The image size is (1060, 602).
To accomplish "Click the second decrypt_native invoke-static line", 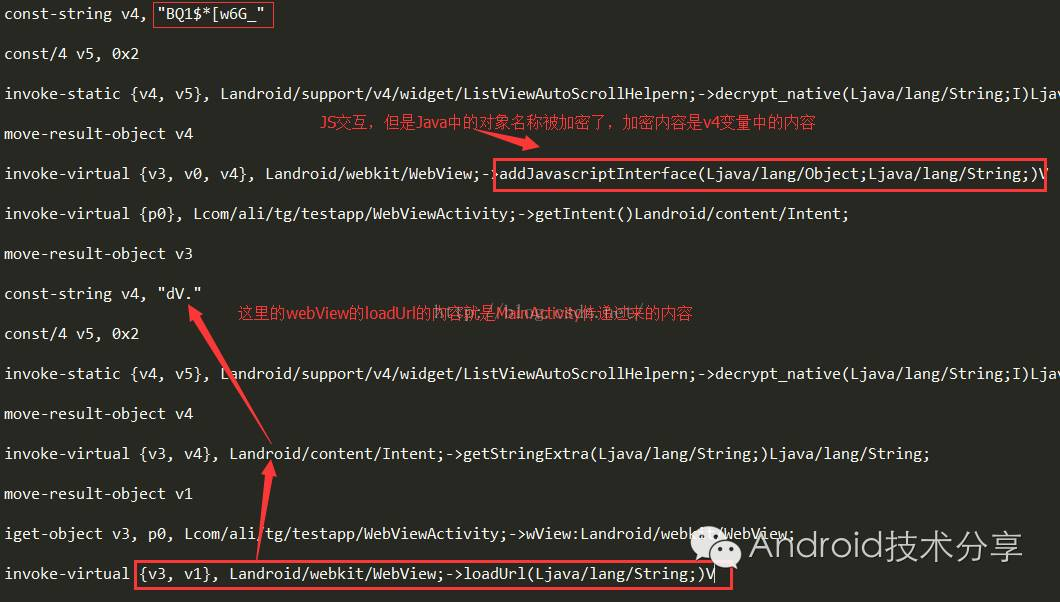I will (x=530, y=374).
